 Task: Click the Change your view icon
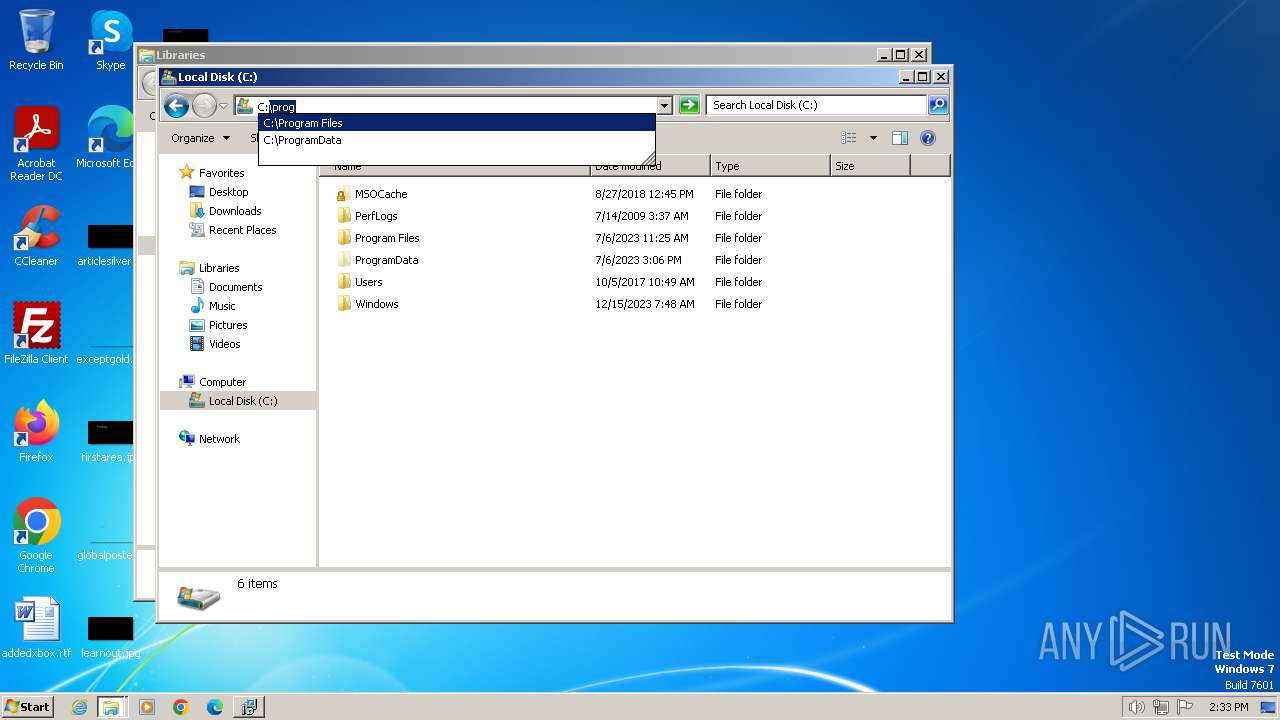click(x=849, y=138)
